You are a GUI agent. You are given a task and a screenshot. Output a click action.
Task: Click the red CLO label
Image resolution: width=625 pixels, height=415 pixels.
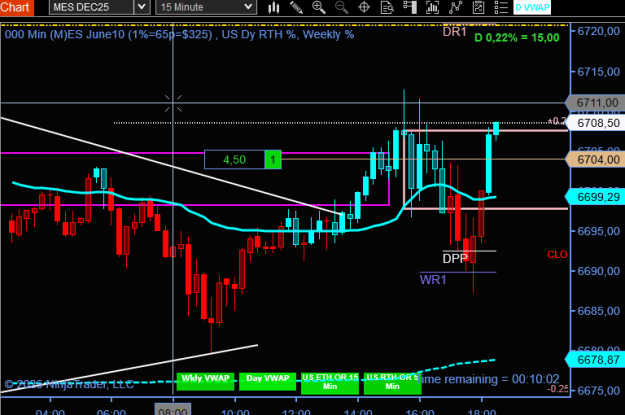coord(557,254)
